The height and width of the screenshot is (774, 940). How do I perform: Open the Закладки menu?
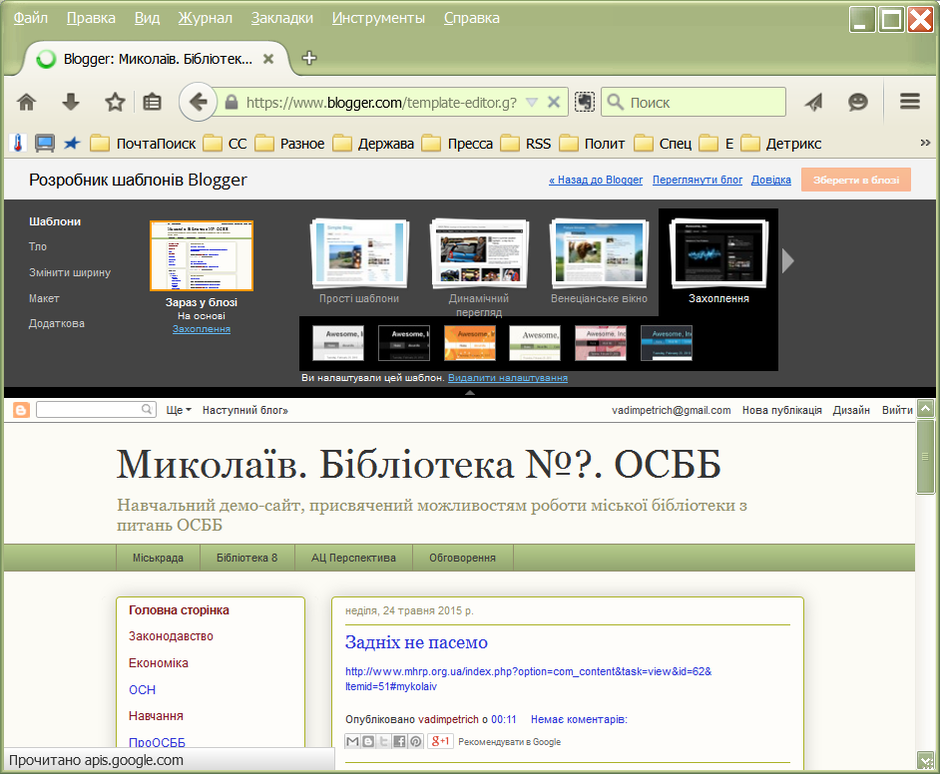pos(282,18)
